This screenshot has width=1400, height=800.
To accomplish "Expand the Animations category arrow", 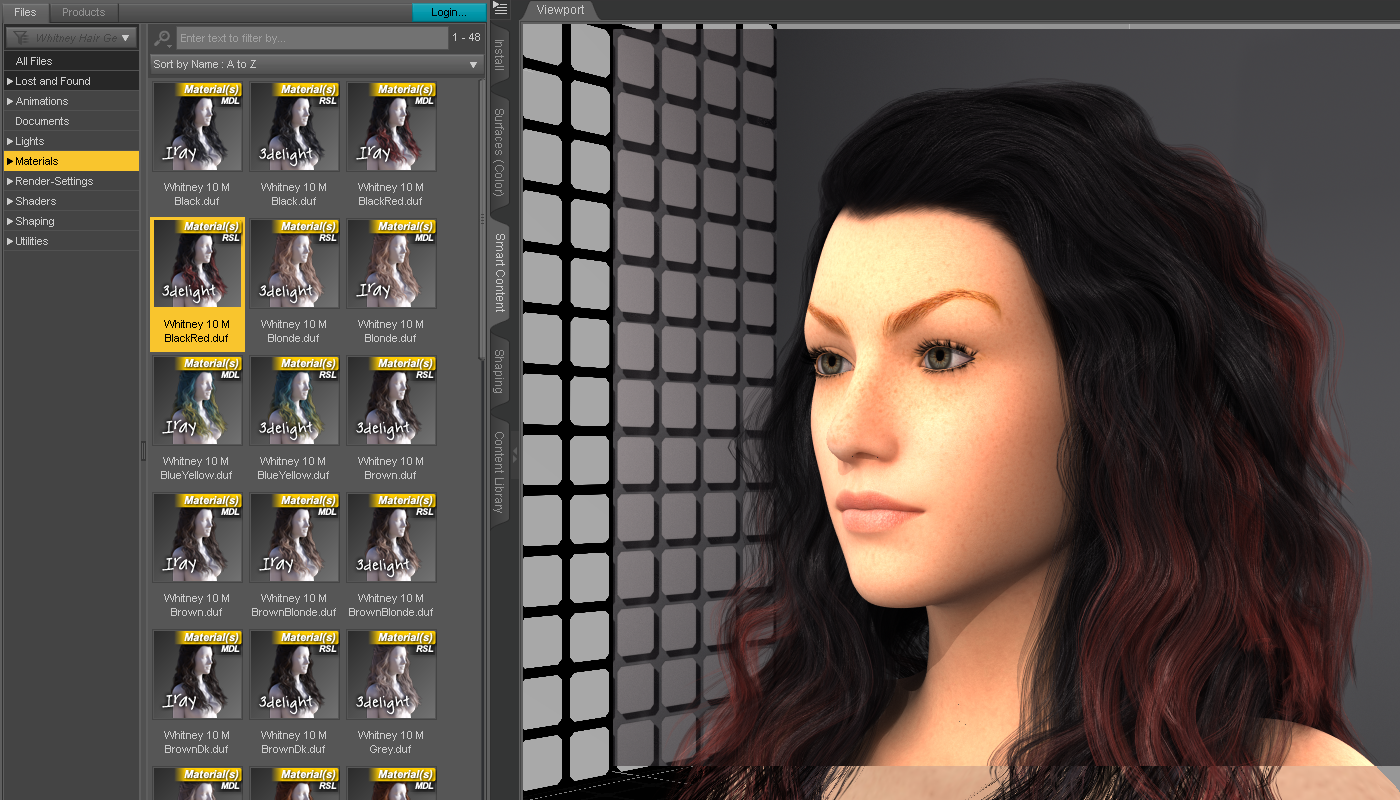I will click(10, 101).
